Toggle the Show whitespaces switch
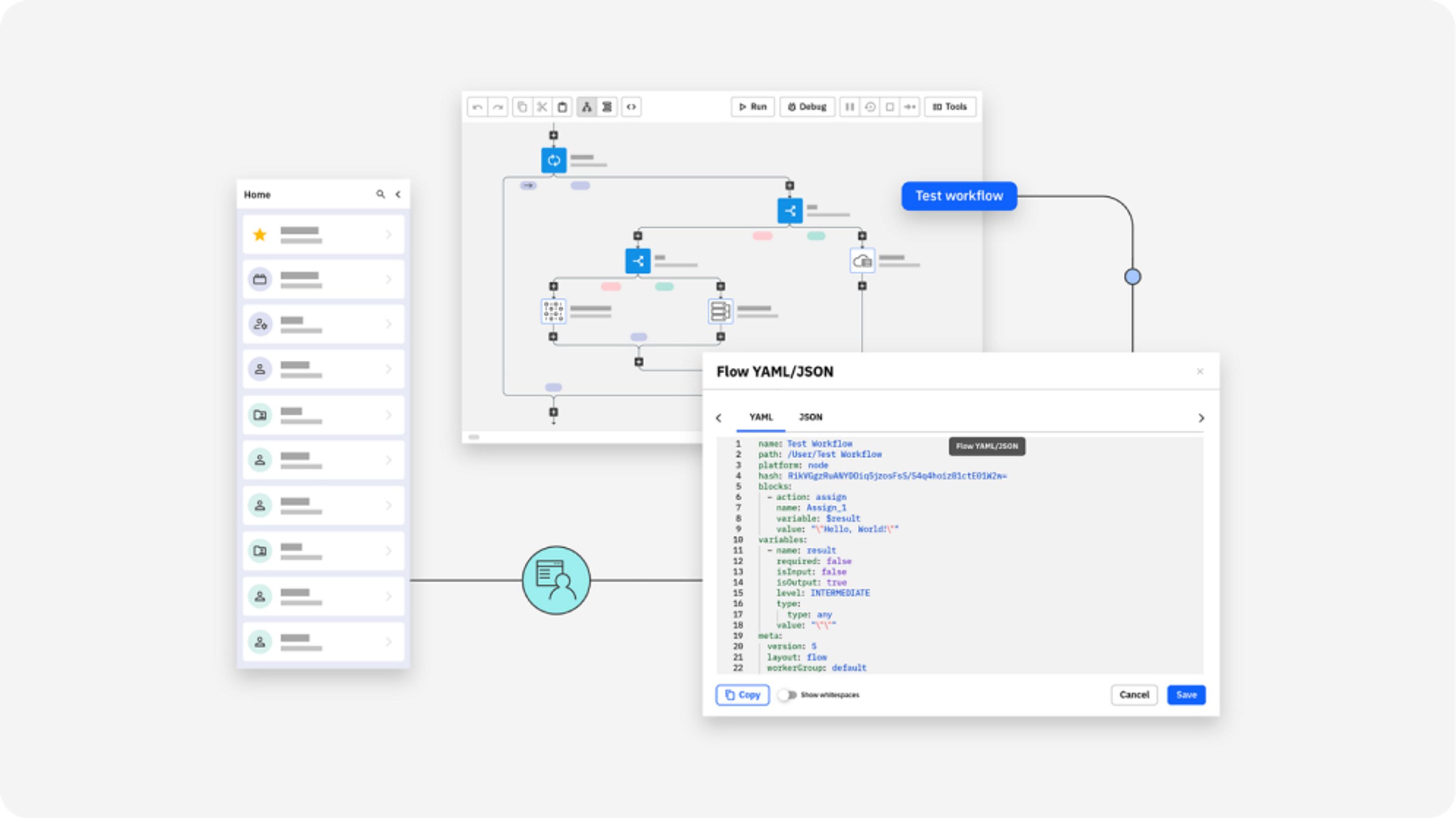1456x818 pixels. point(787,695)
